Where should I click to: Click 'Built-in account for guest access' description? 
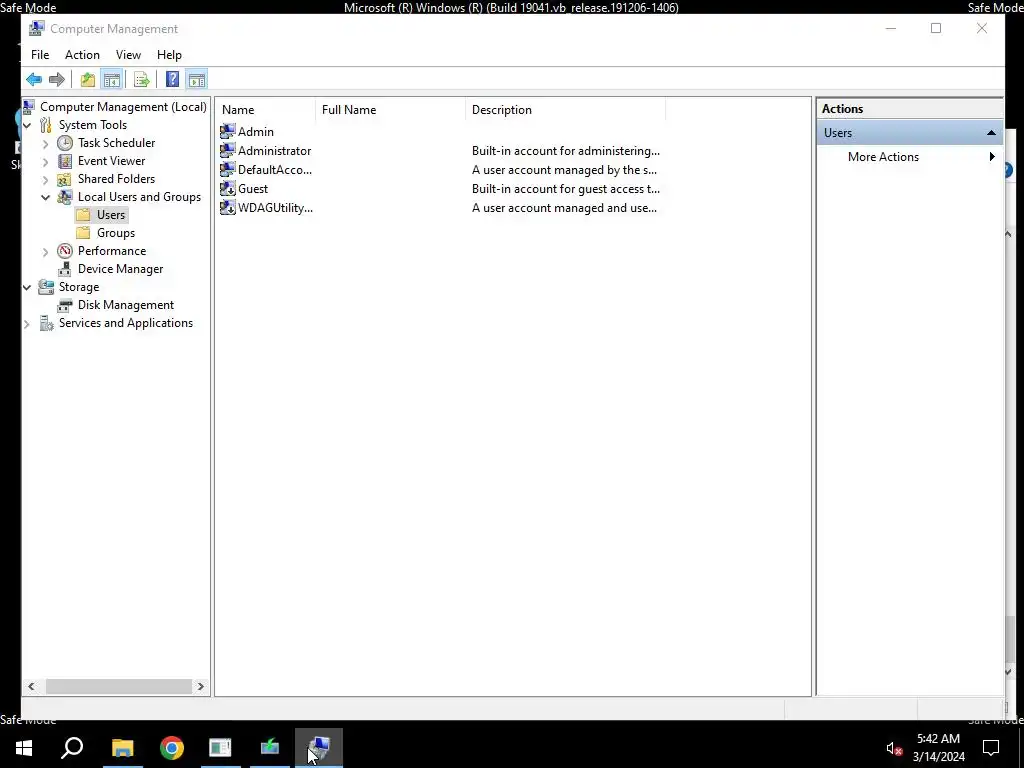coord(566,189)
